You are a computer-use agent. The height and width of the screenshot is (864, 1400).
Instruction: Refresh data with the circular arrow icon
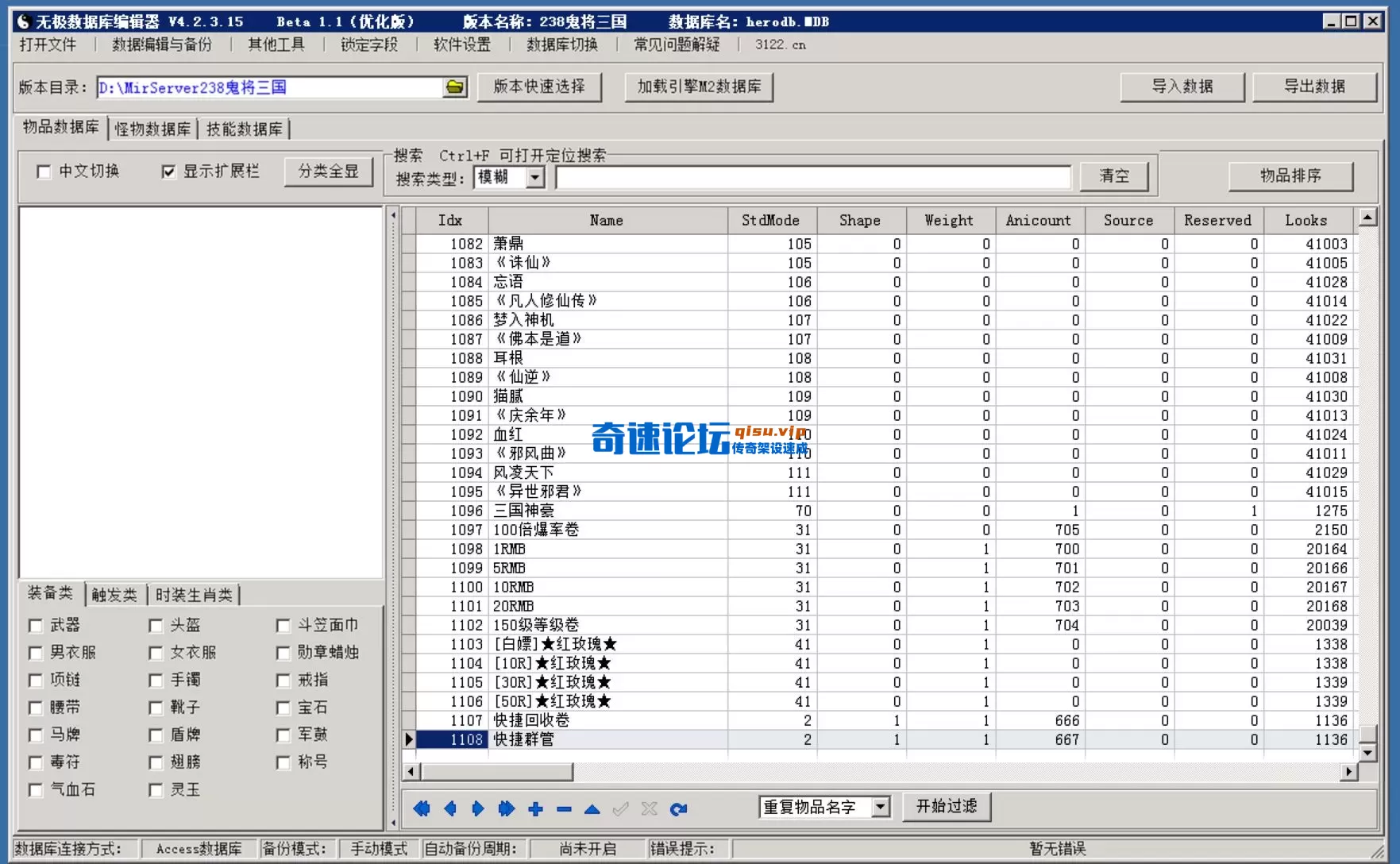pos(678,808)
